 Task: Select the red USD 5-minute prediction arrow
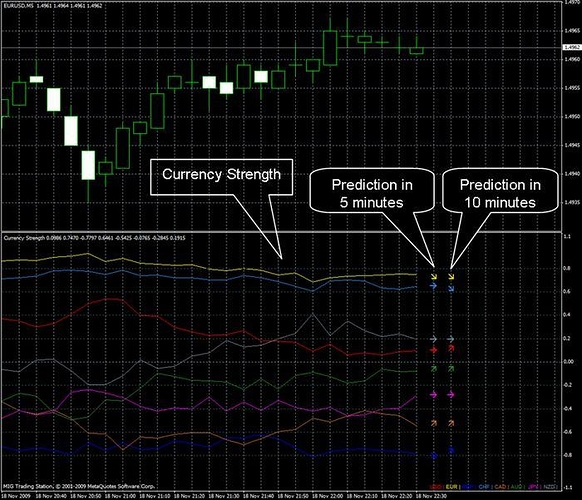click(433, 350)
